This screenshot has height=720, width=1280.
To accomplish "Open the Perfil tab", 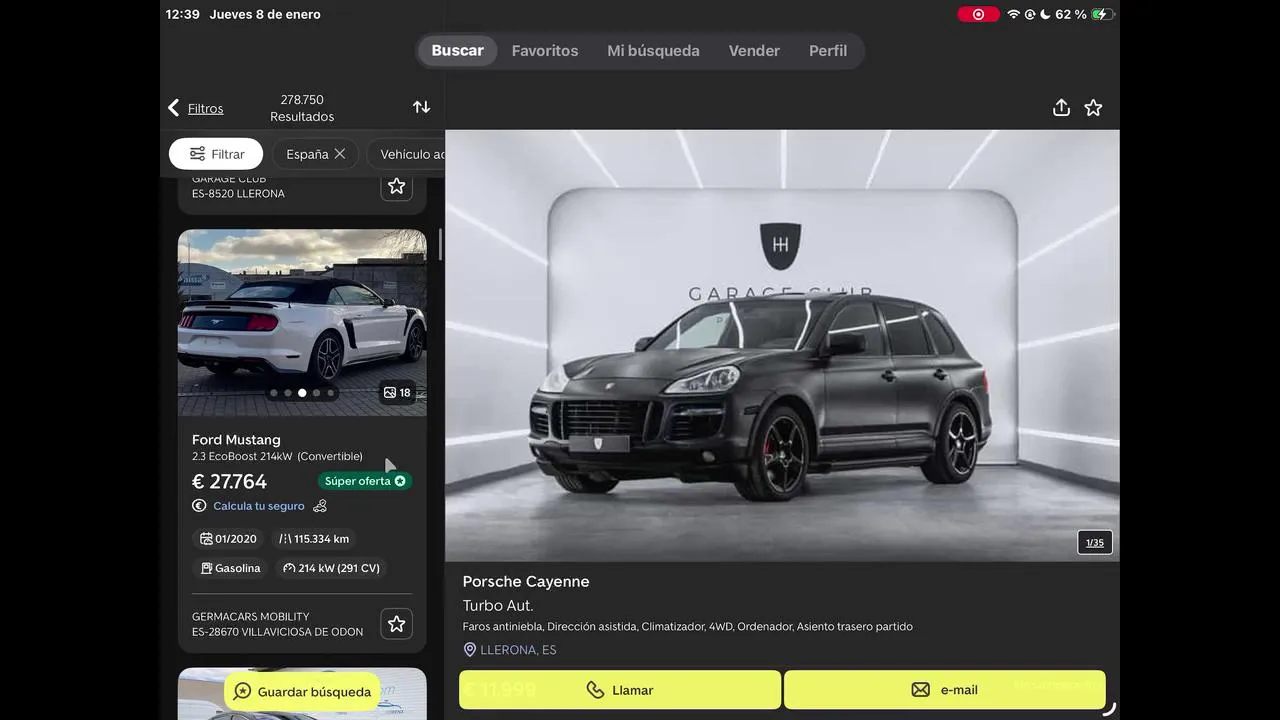I will point(828,51).
